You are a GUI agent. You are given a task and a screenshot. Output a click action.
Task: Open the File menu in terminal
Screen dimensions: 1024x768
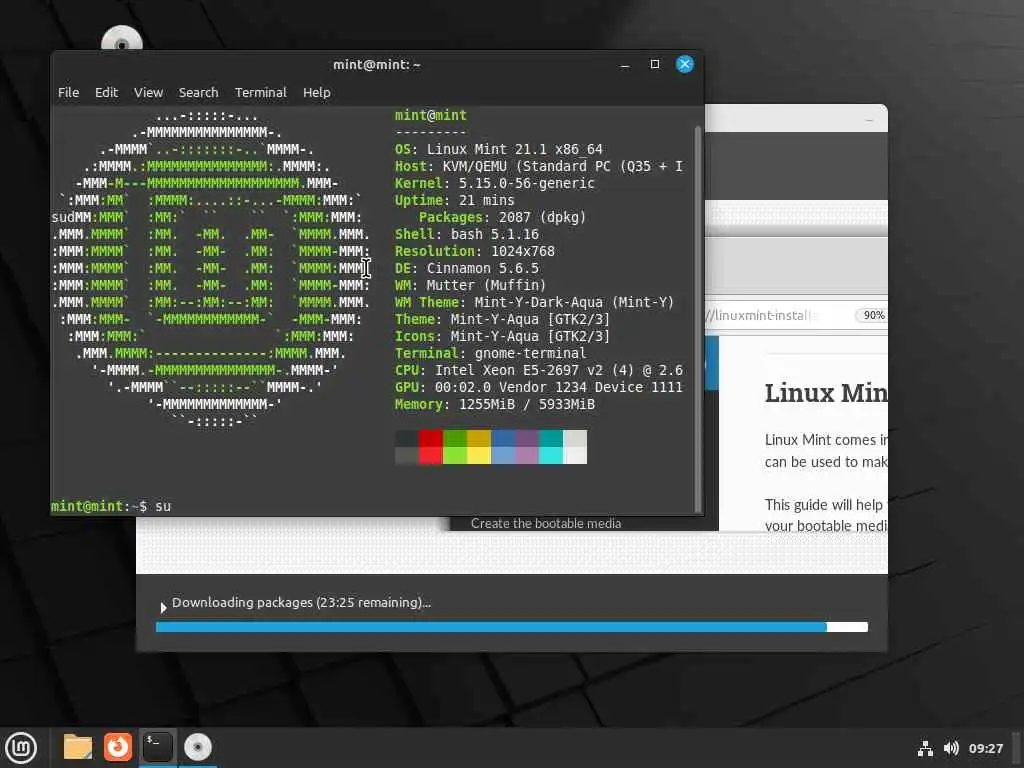pyautogui.click(x=69, y=93)
